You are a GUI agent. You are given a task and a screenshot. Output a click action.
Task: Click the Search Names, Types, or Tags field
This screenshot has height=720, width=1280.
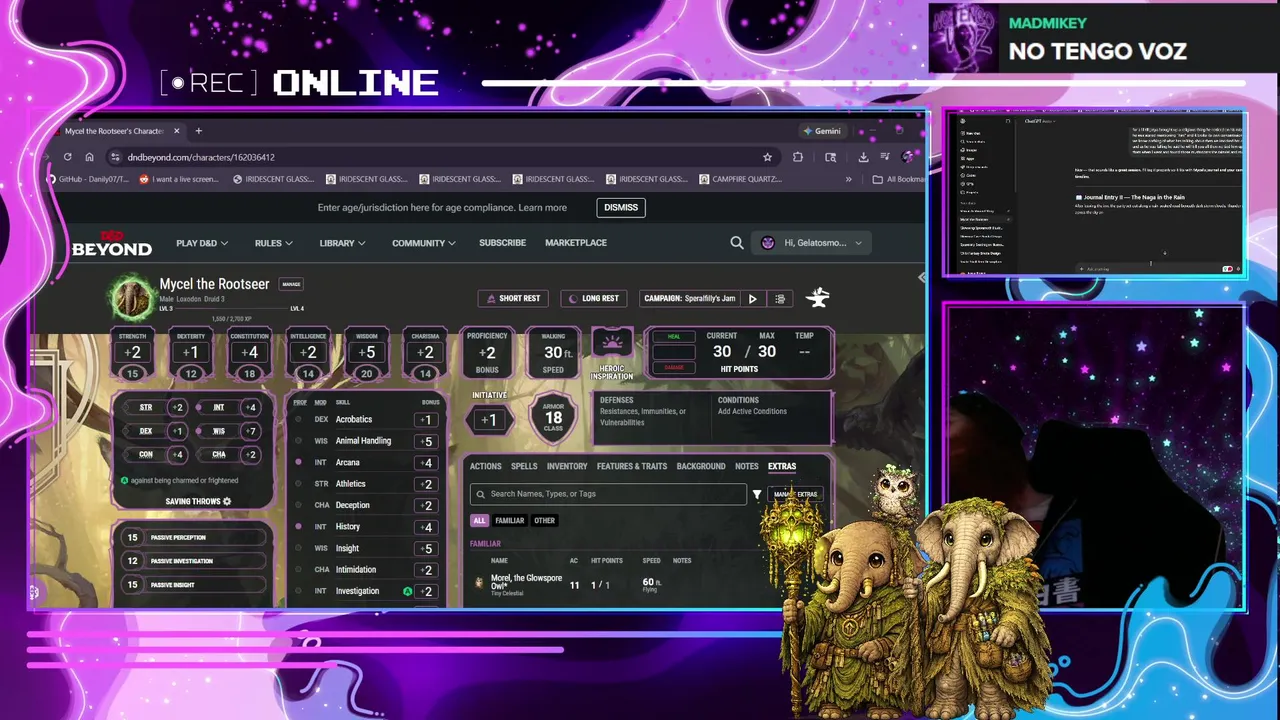[609, 494]
